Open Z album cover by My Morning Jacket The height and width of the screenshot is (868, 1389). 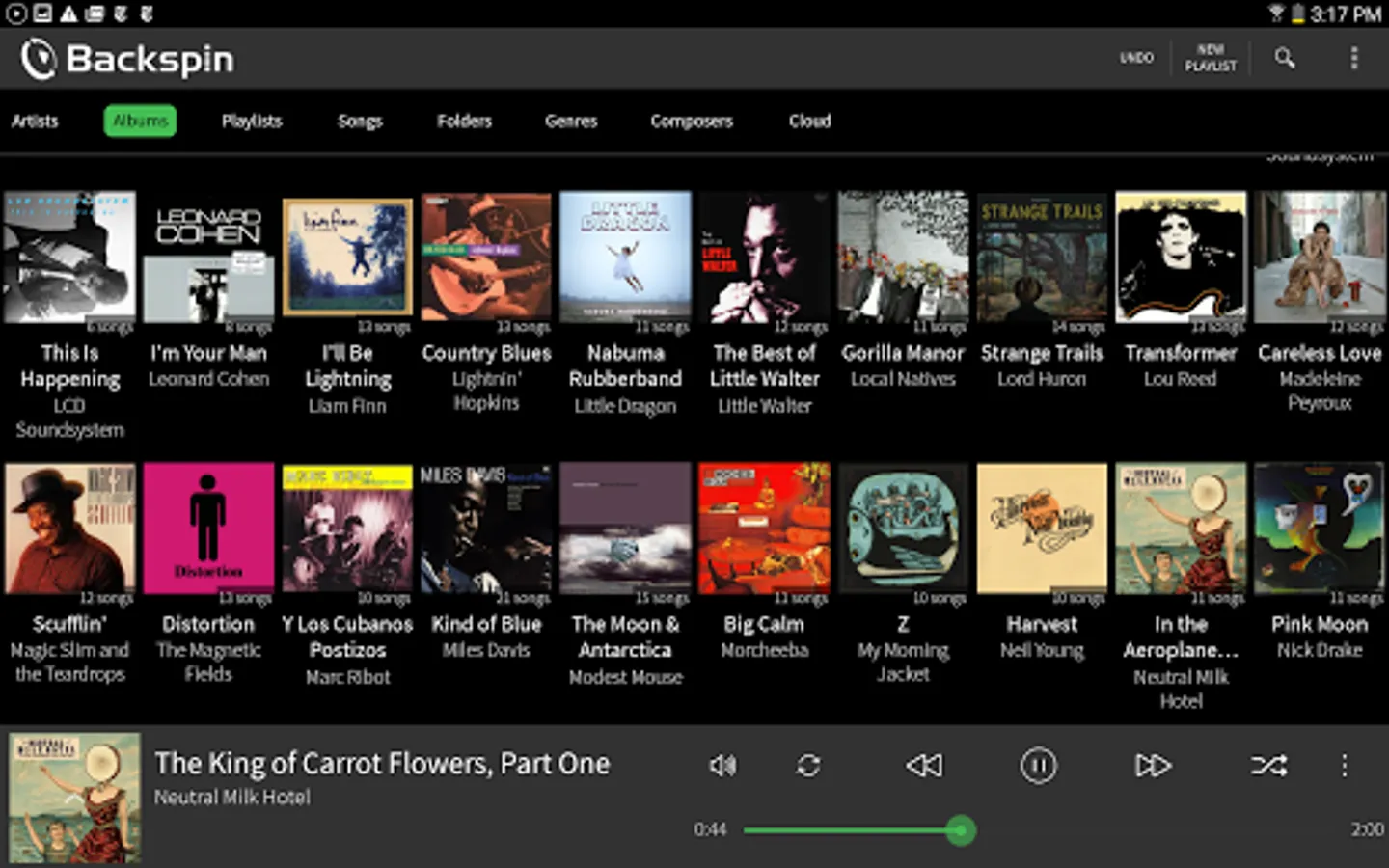[x=903, y=529]
